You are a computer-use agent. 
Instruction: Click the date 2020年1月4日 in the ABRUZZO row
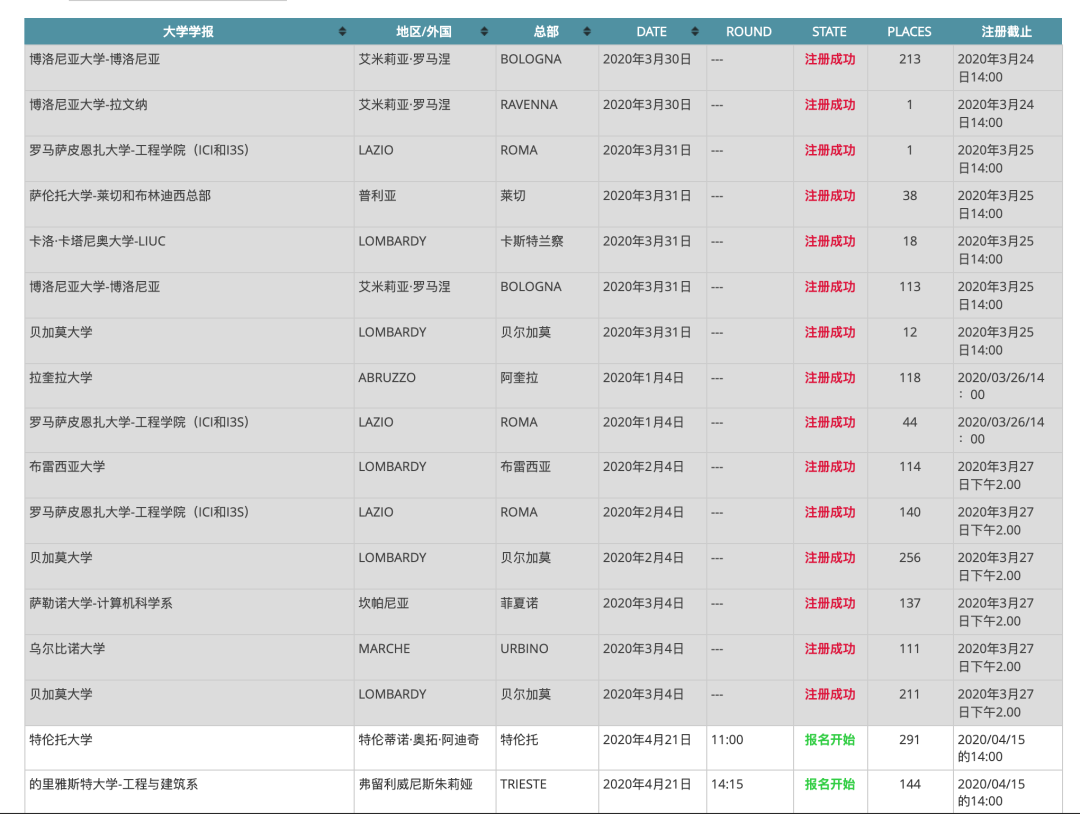[643, 377]
